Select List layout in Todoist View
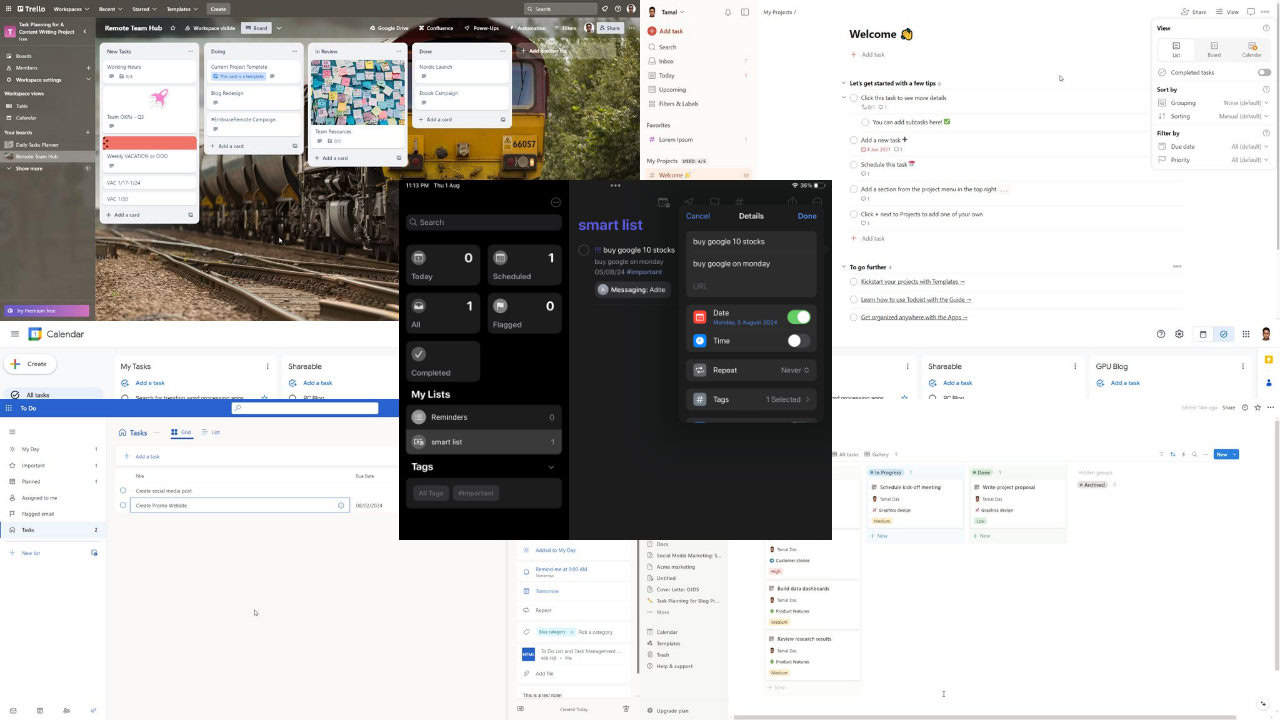The width and height of the screenshot is (1280, 720). [1176, 48]
